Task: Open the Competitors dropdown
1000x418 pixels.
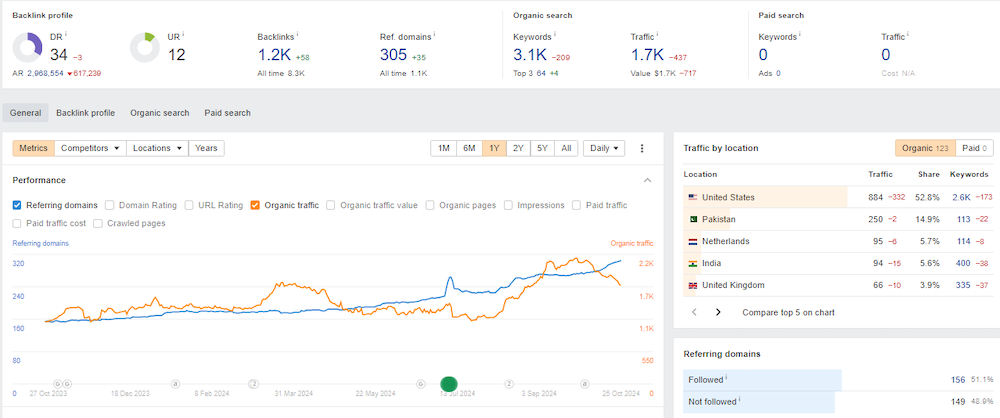Action: pyautogui.click(x=91, y=148)
